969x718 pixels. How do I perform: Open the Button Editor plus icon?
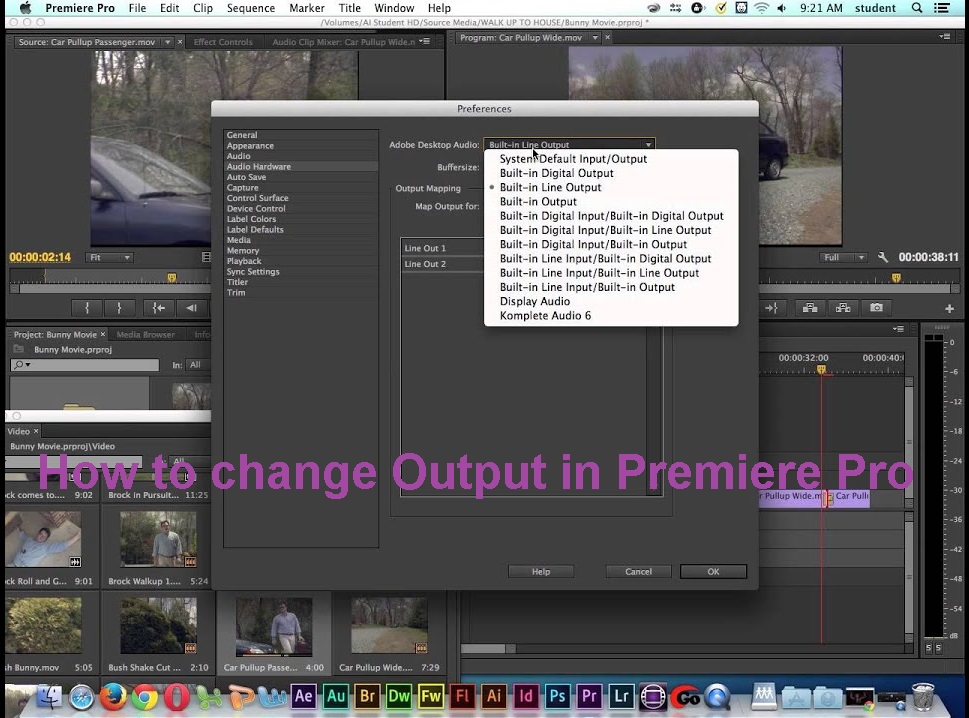tap(948, 307)
